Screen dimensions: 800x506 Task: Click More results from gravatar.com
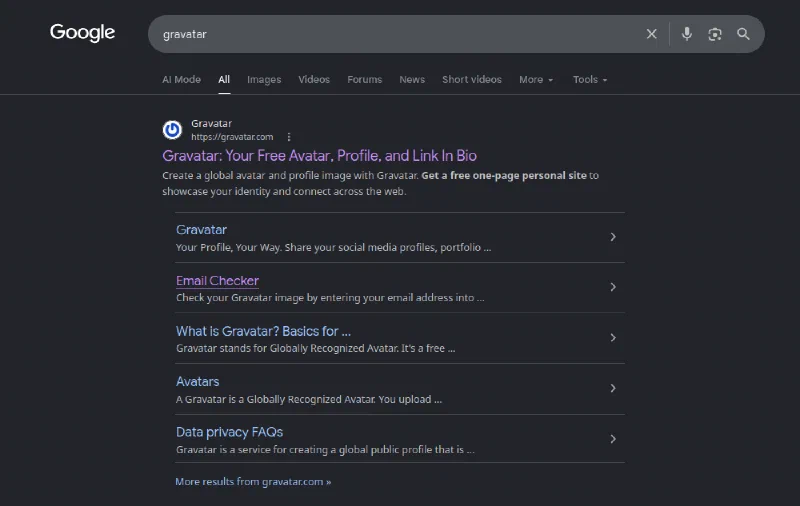253,482
